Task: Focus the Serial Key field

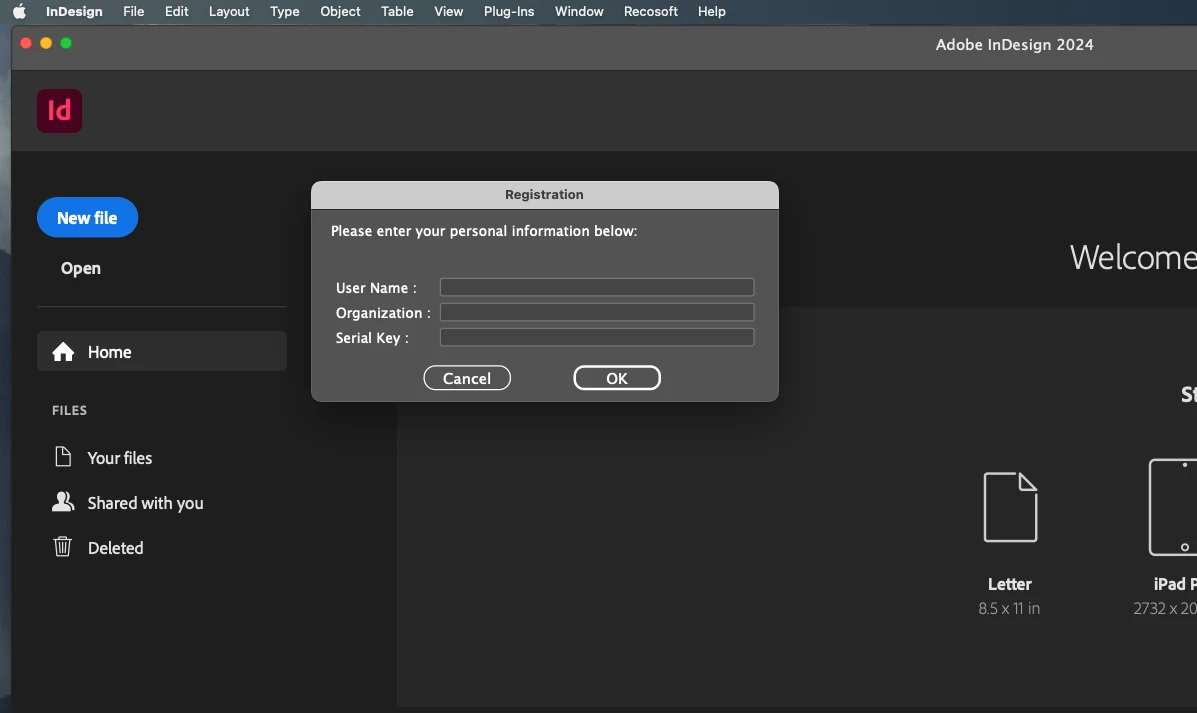Action: click(x=597, y=337)
